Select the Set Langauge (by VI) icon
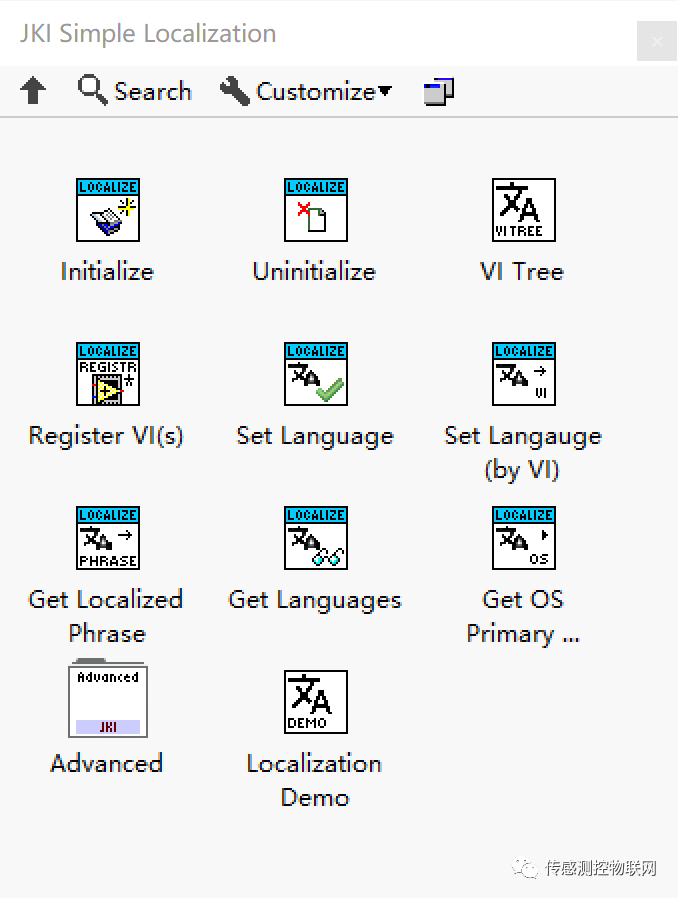The width and height of the screenshot is (678, 898). (x=523, y=374)
